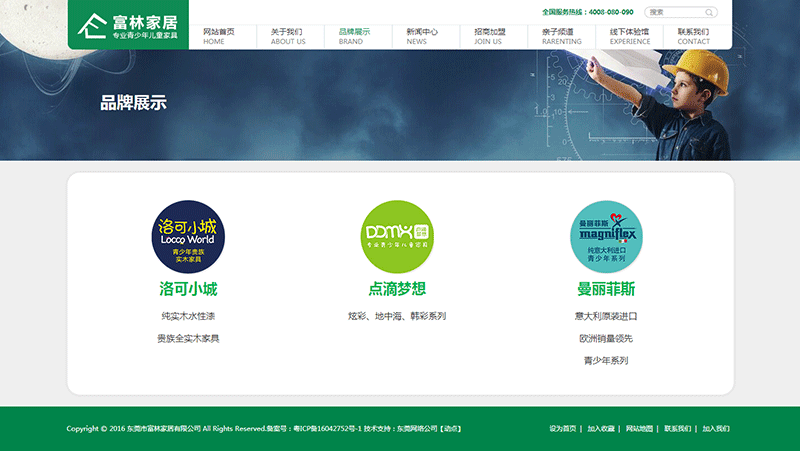Open 网站地图 footer link
Viewport: 800px width, 451px height.
[x=639, y=429]
